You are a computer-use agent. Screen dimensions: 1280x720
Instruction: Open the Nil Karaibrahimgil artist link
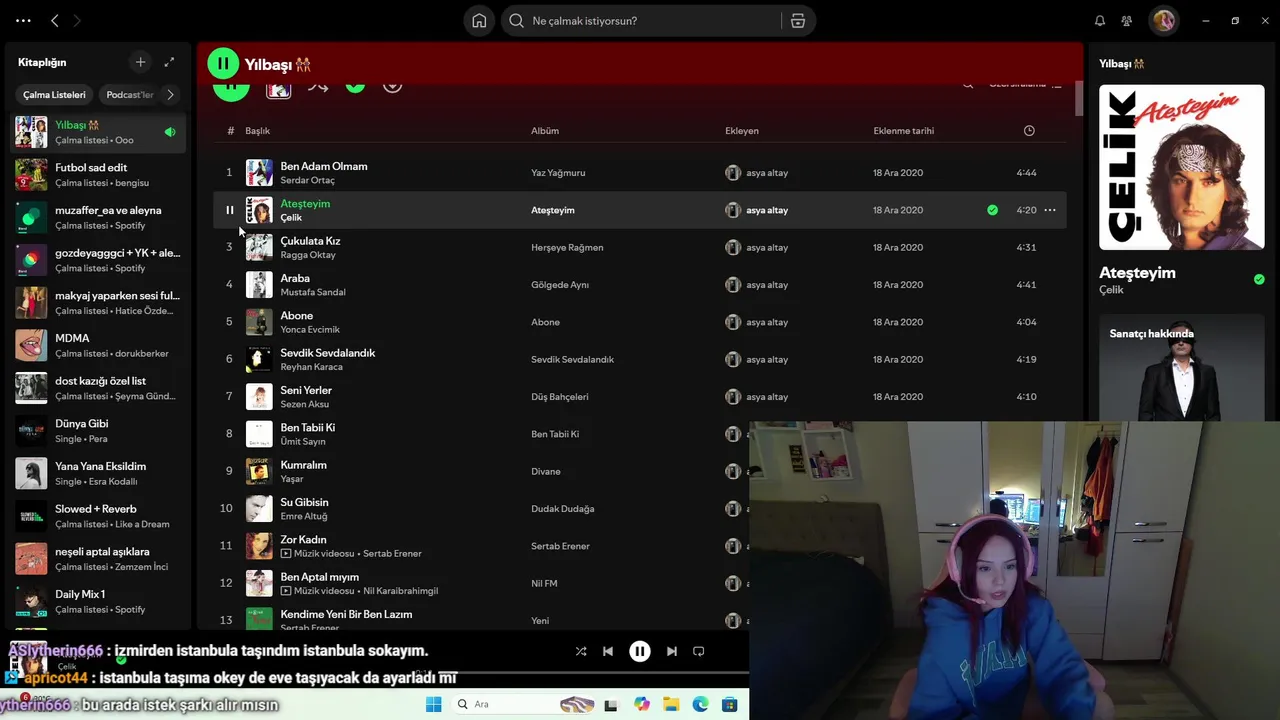(x=400, y=591)
